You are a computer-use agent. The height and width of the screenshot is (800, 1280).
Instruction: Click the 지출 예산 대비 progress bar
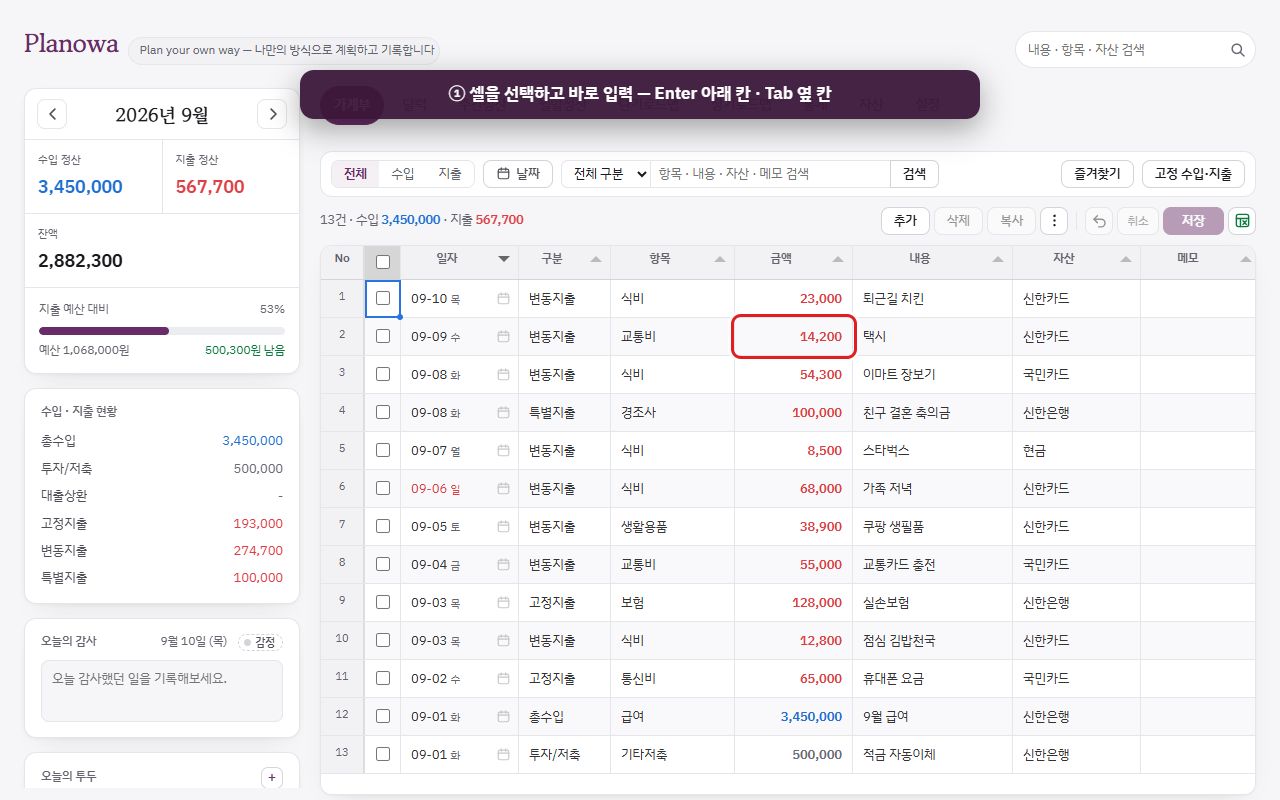point(162,330)
